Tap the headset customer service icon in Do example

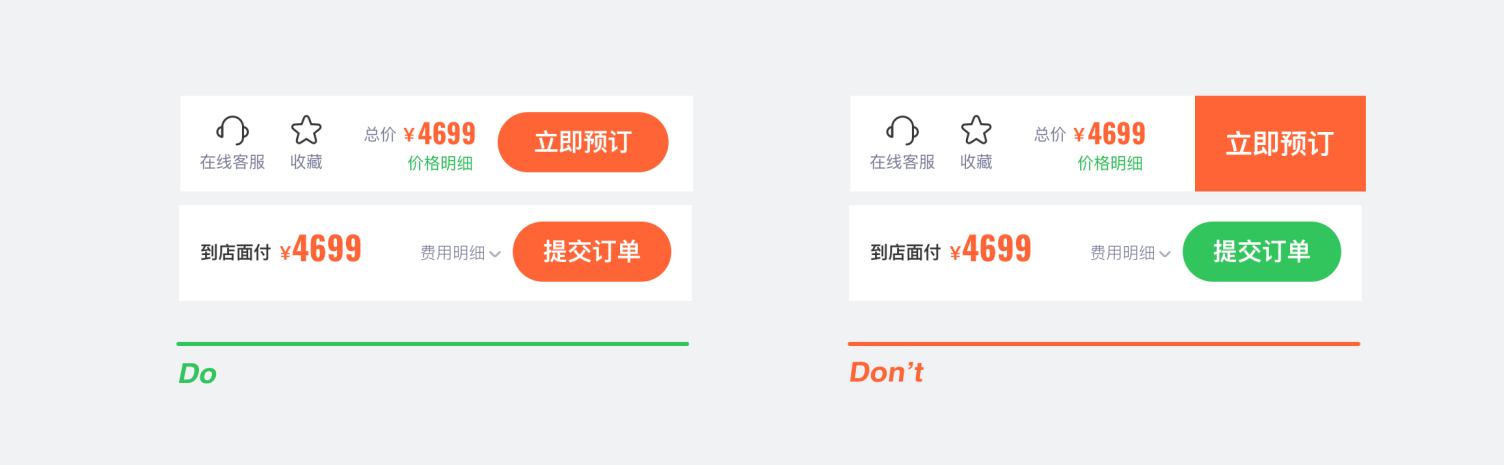[232, 130]
